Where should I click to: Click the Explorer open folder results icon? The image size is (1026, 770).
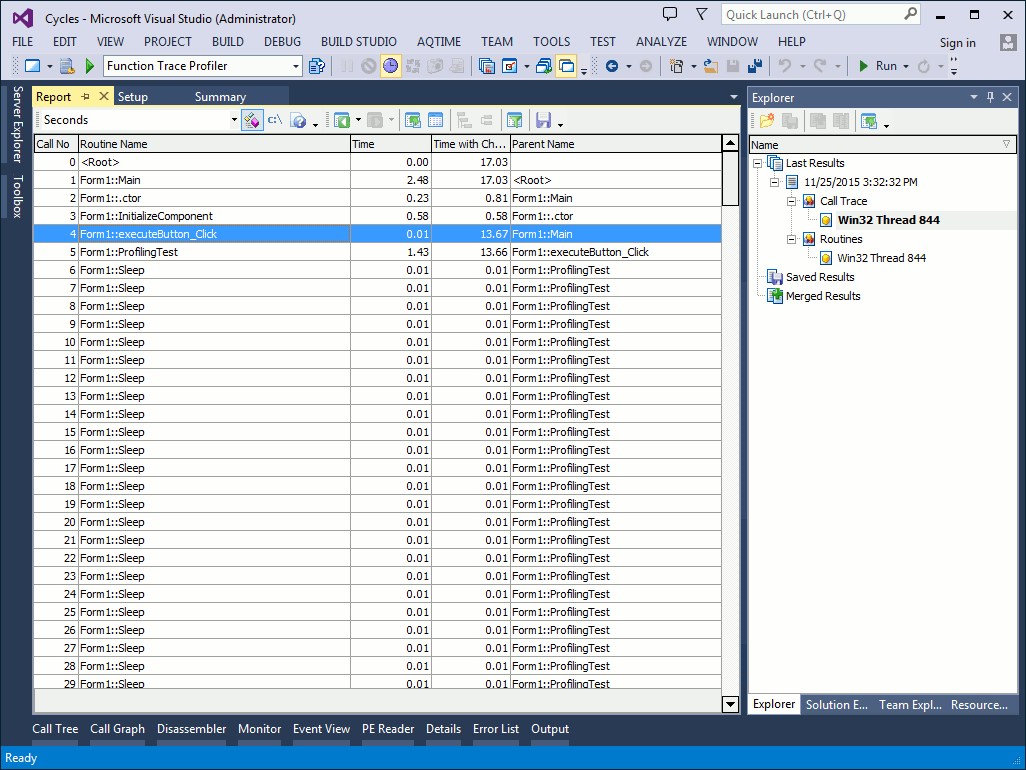click(767, 121)
